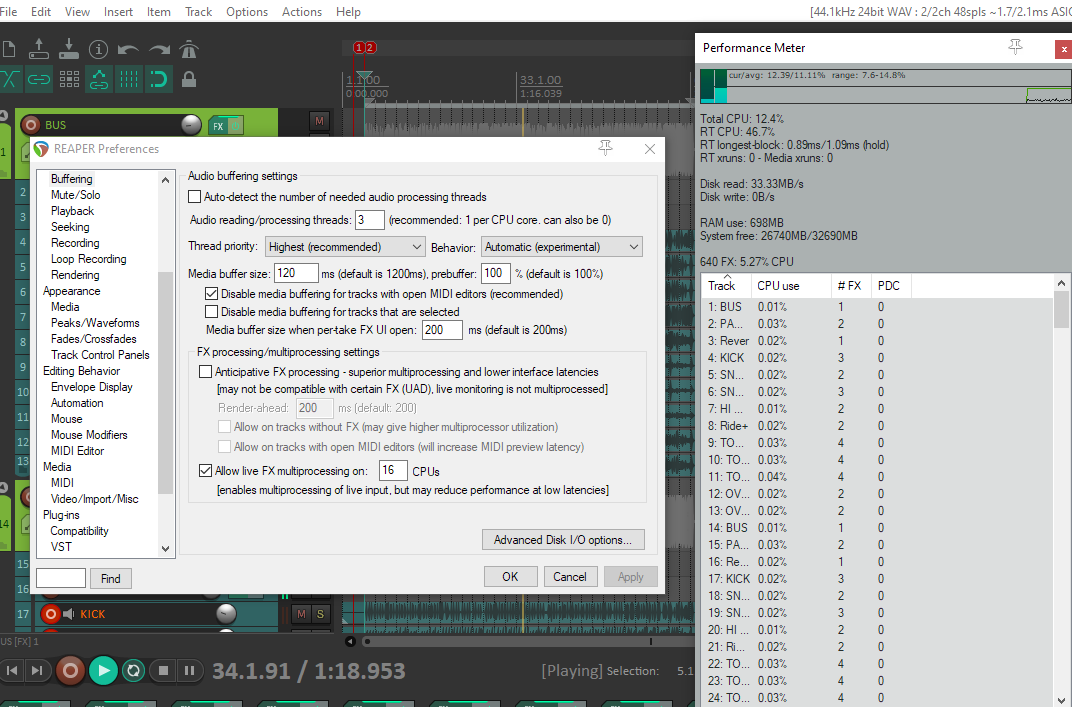The image size is (1072, 707).
Task: Enable Anticipative FX processing checkbox
Action: point(205,372)
